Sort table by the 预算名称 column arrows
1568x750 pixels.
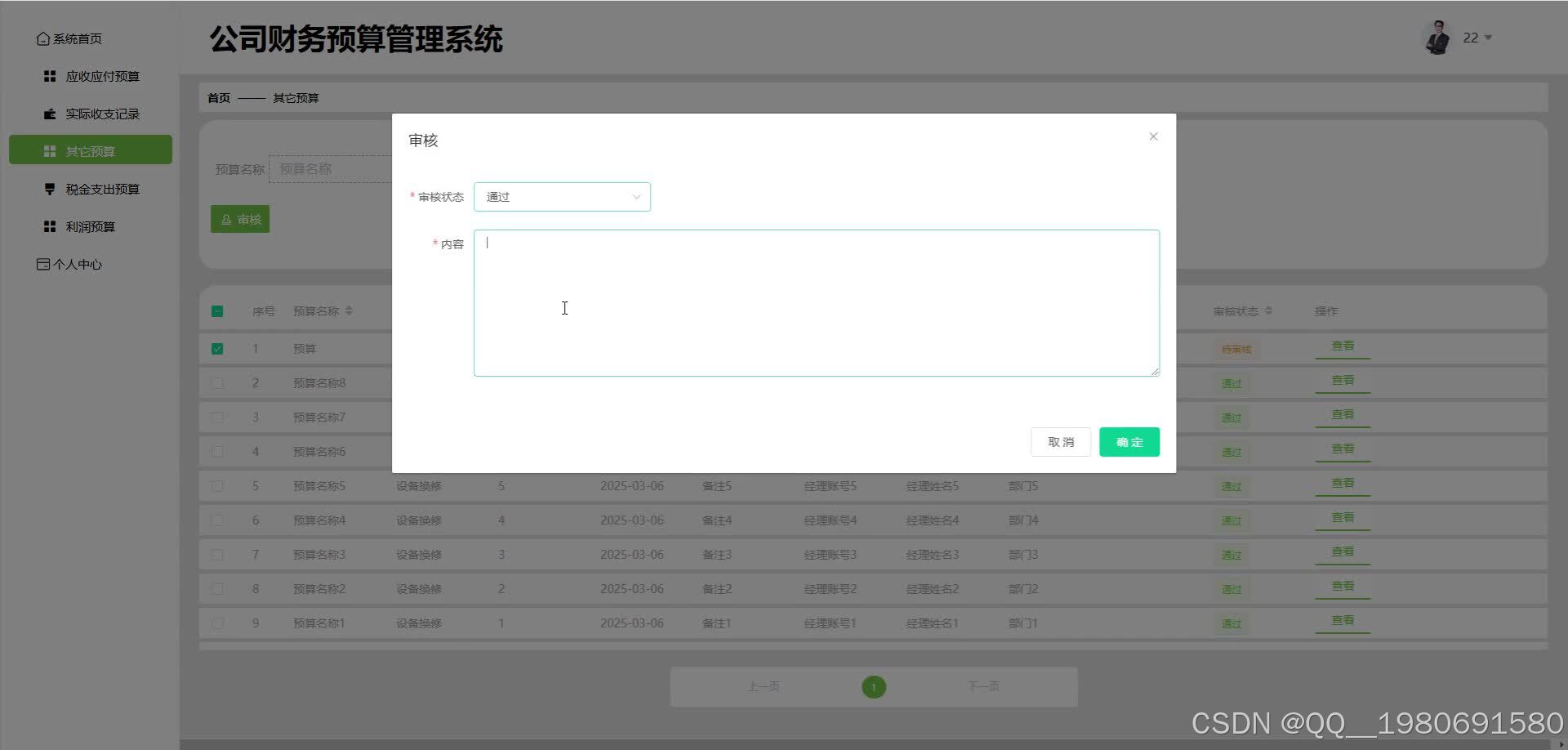(x=349, y=310)
